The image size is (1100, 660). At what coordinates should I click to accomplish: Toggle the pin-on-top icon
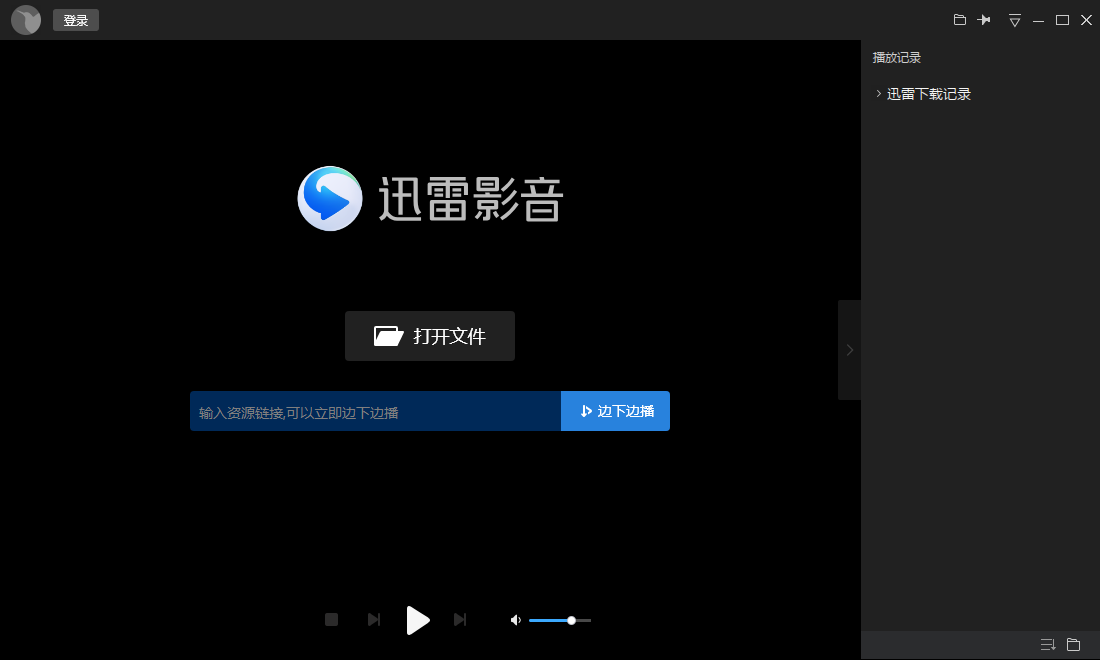pyautogui.click(x=985, y=20)
